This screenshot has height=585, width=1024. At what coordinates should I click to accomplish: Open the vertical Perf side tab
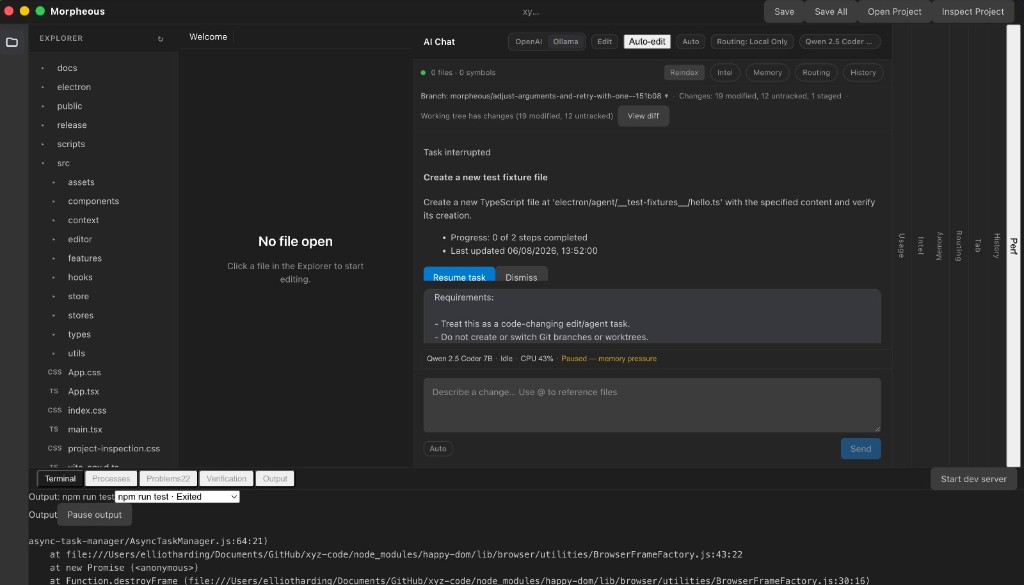tap(1013, 245)
